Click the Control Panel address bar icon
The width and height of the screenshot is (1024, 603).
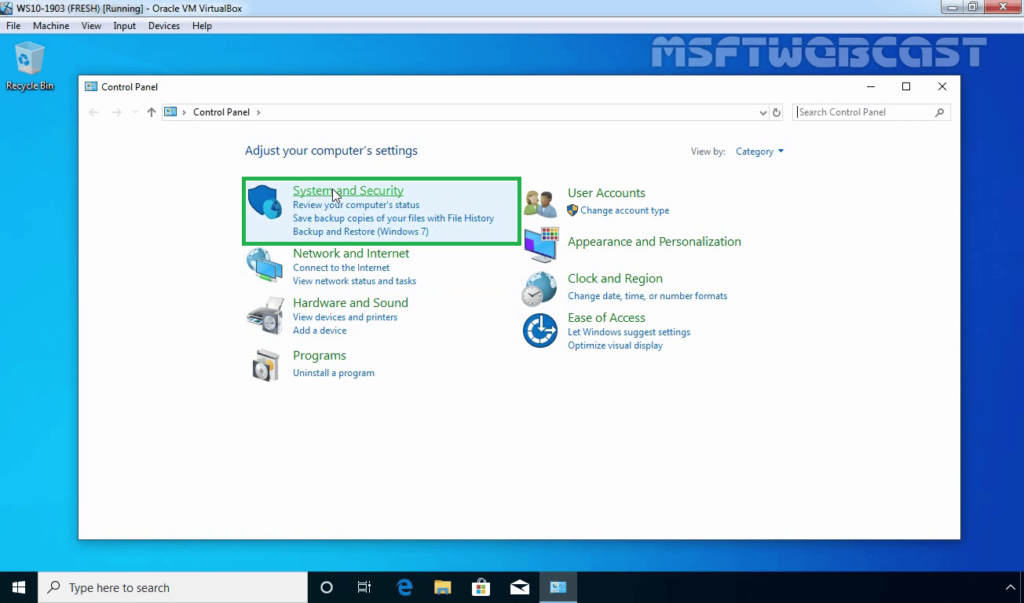point(170,112)
